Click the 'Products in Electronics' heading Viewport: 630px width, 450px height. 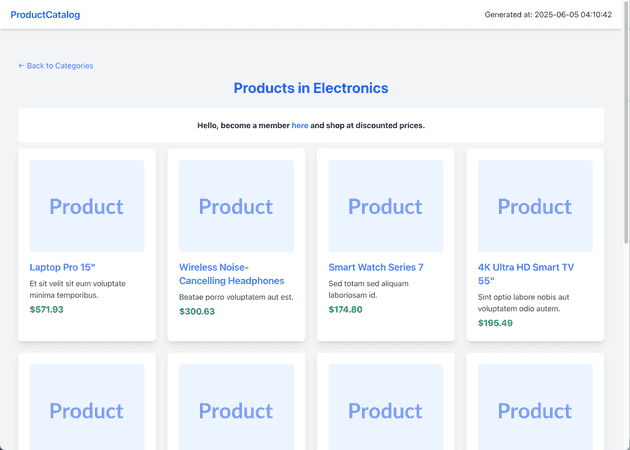[x=311, y=88]
